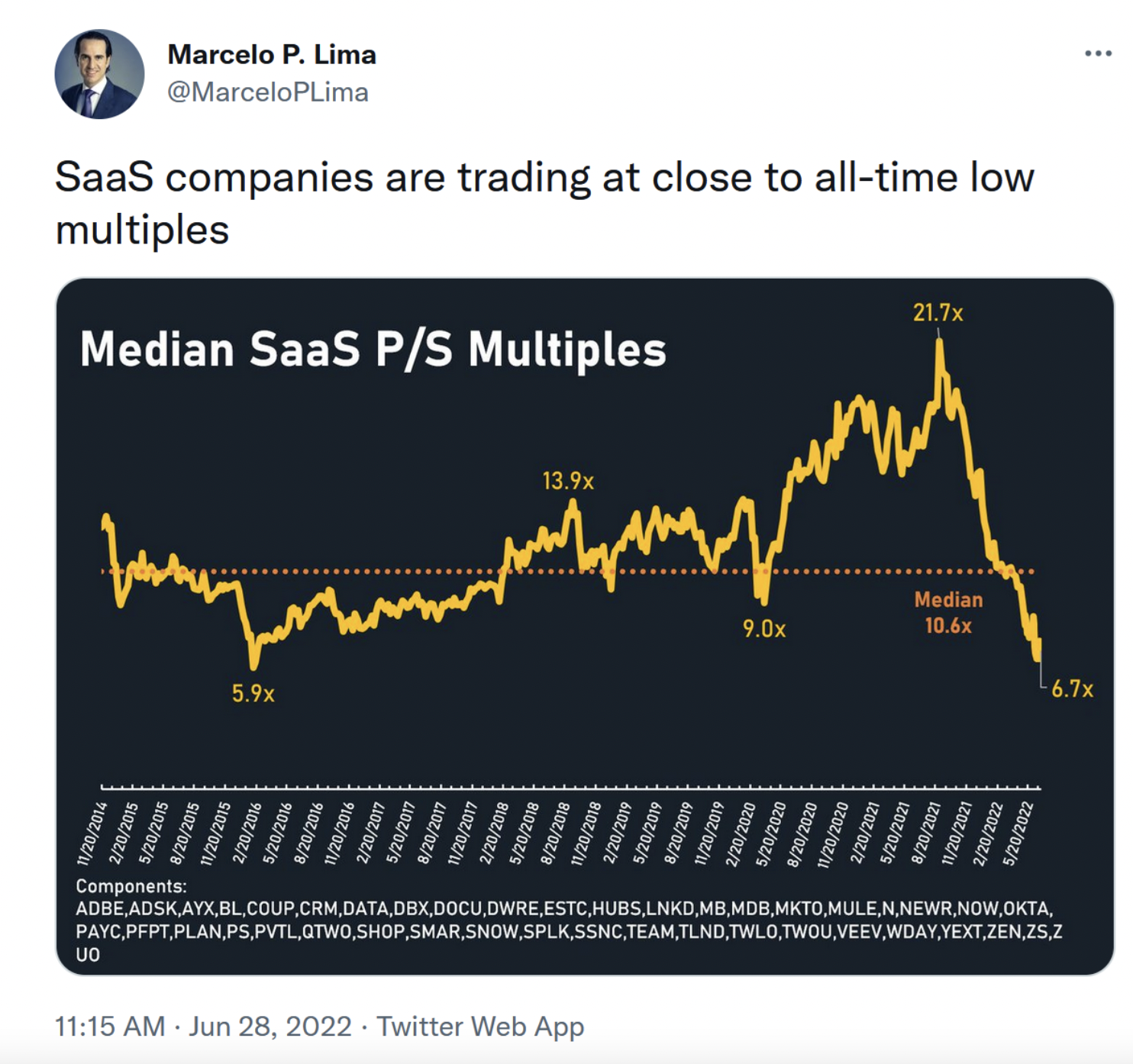Screen dimensions: 1133x1064
Task: Click the orange dotted median line
Action: click(x=382, y=571)
